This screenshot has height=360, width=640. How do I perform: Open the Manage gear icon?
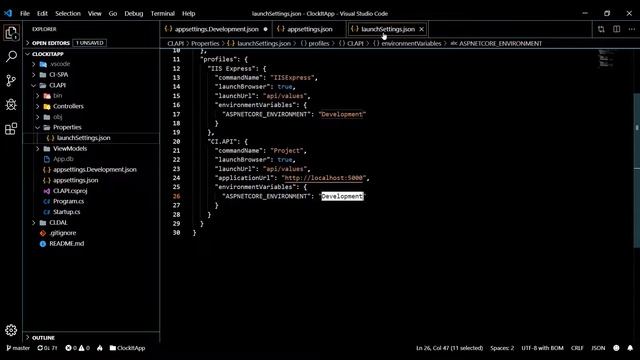click(x=11, y=330)
